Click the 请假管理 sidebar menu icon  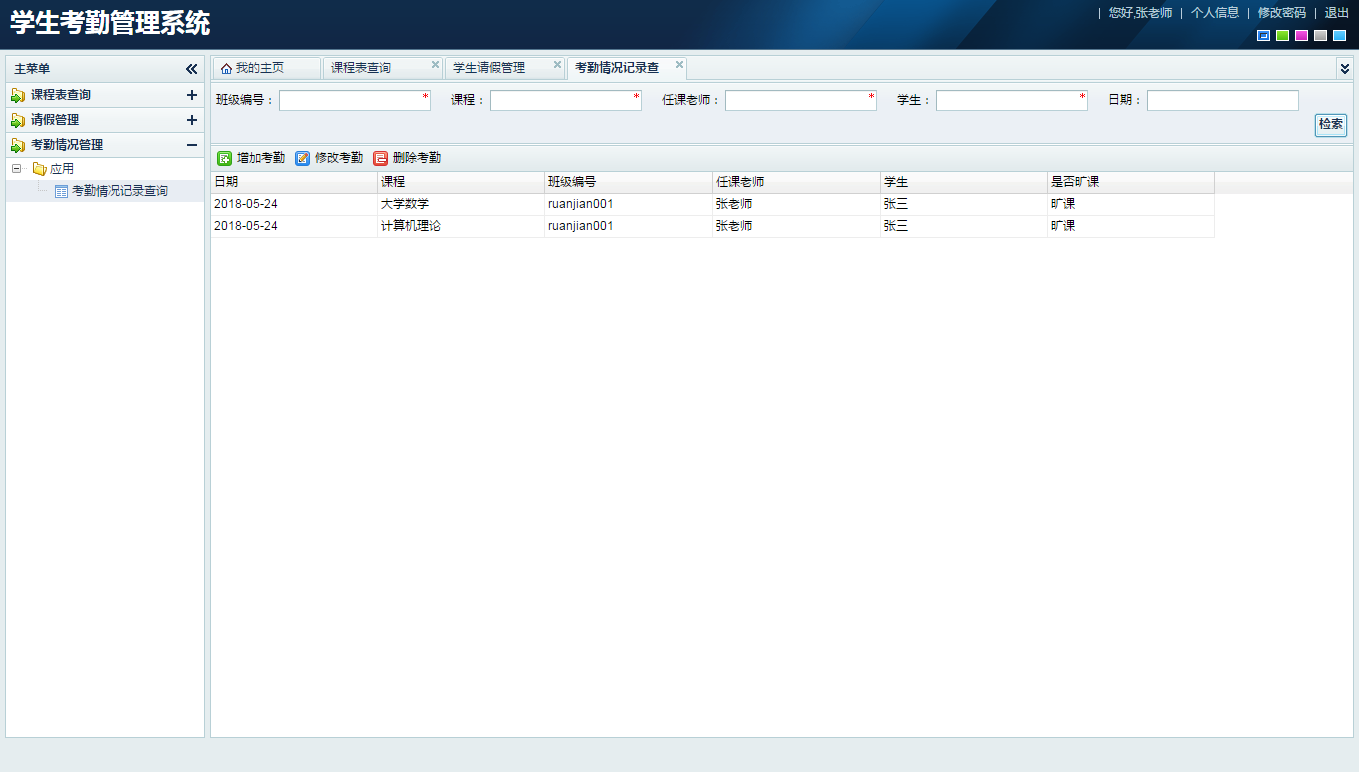[x=18, y=120]
